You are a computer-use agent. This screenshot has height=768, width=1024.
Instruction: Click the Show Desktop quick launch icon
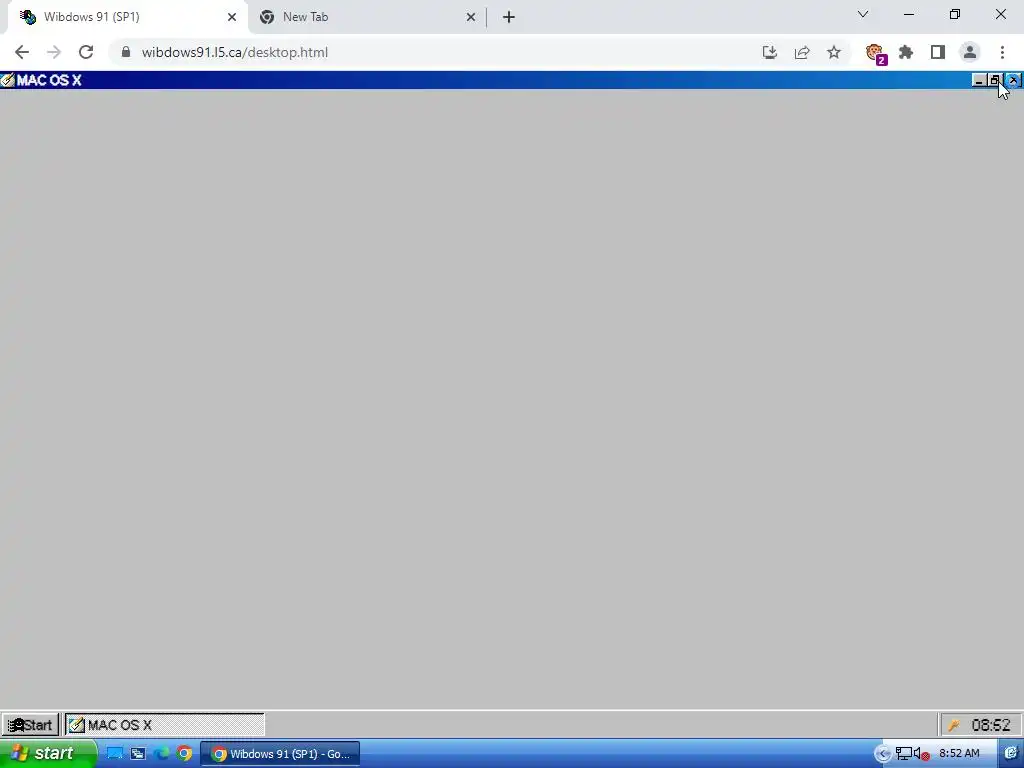click(115, 754)
